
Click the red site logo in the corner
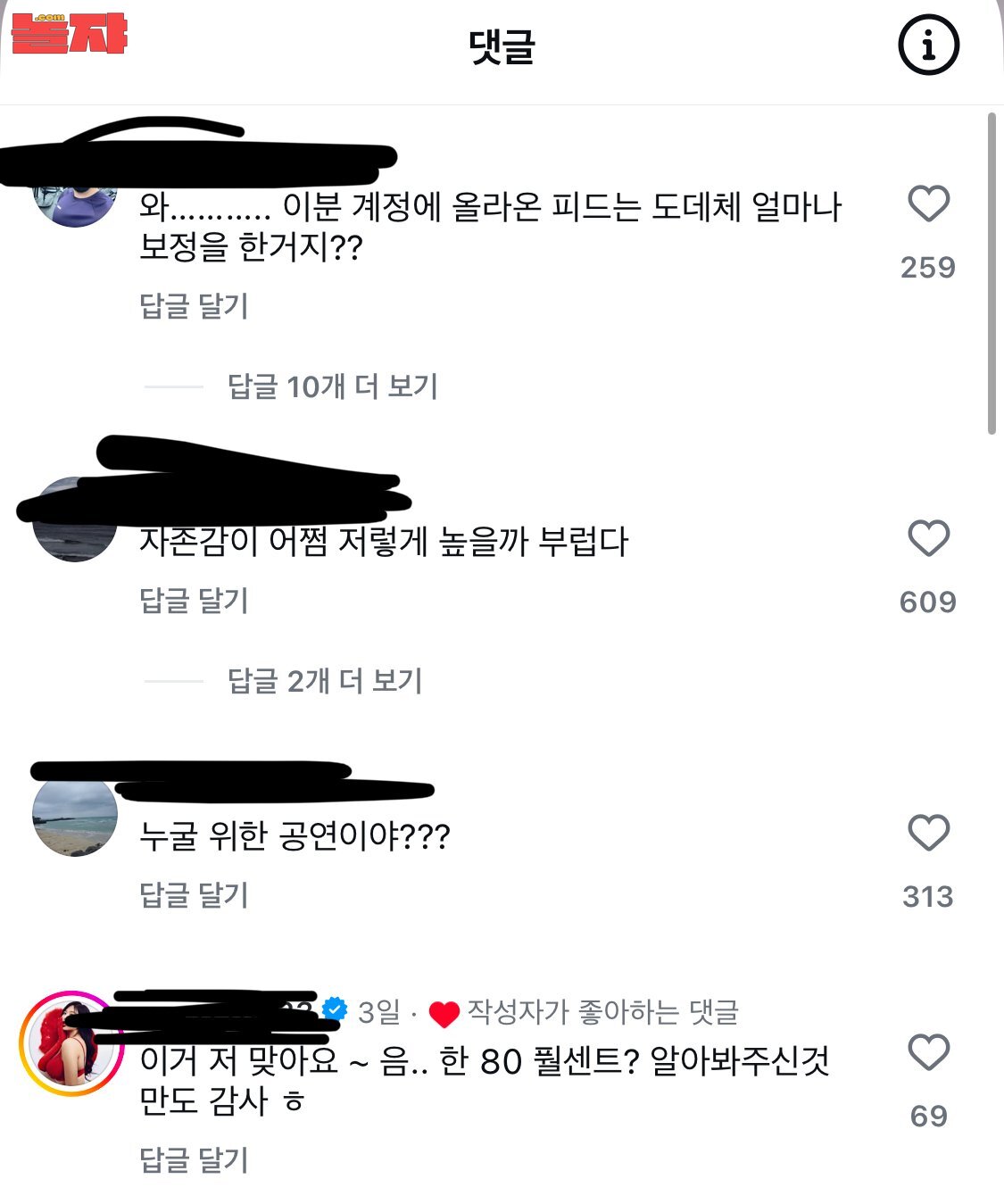(69, 33)
